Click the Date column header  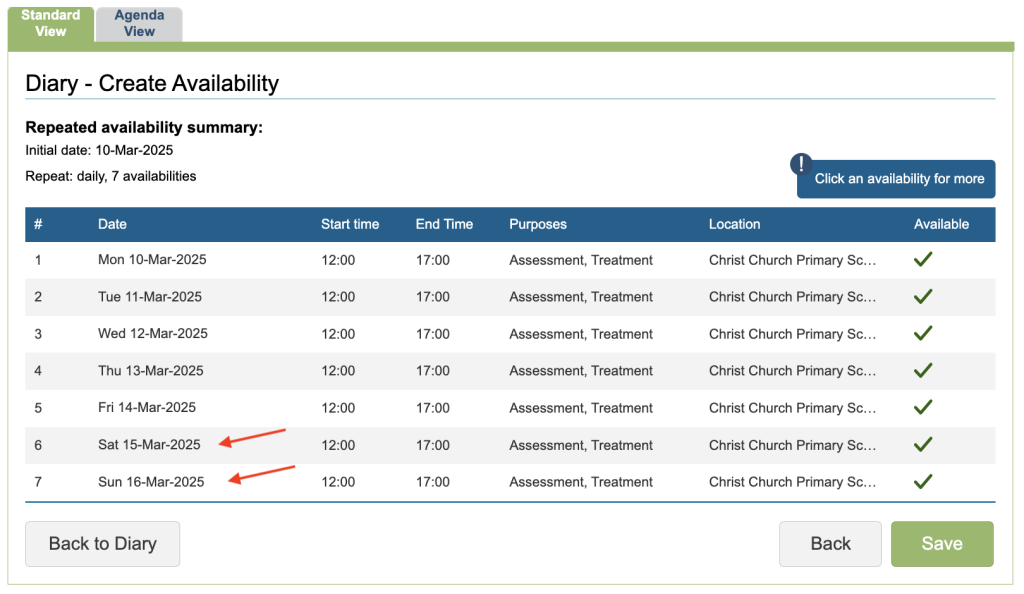[112, 224]
